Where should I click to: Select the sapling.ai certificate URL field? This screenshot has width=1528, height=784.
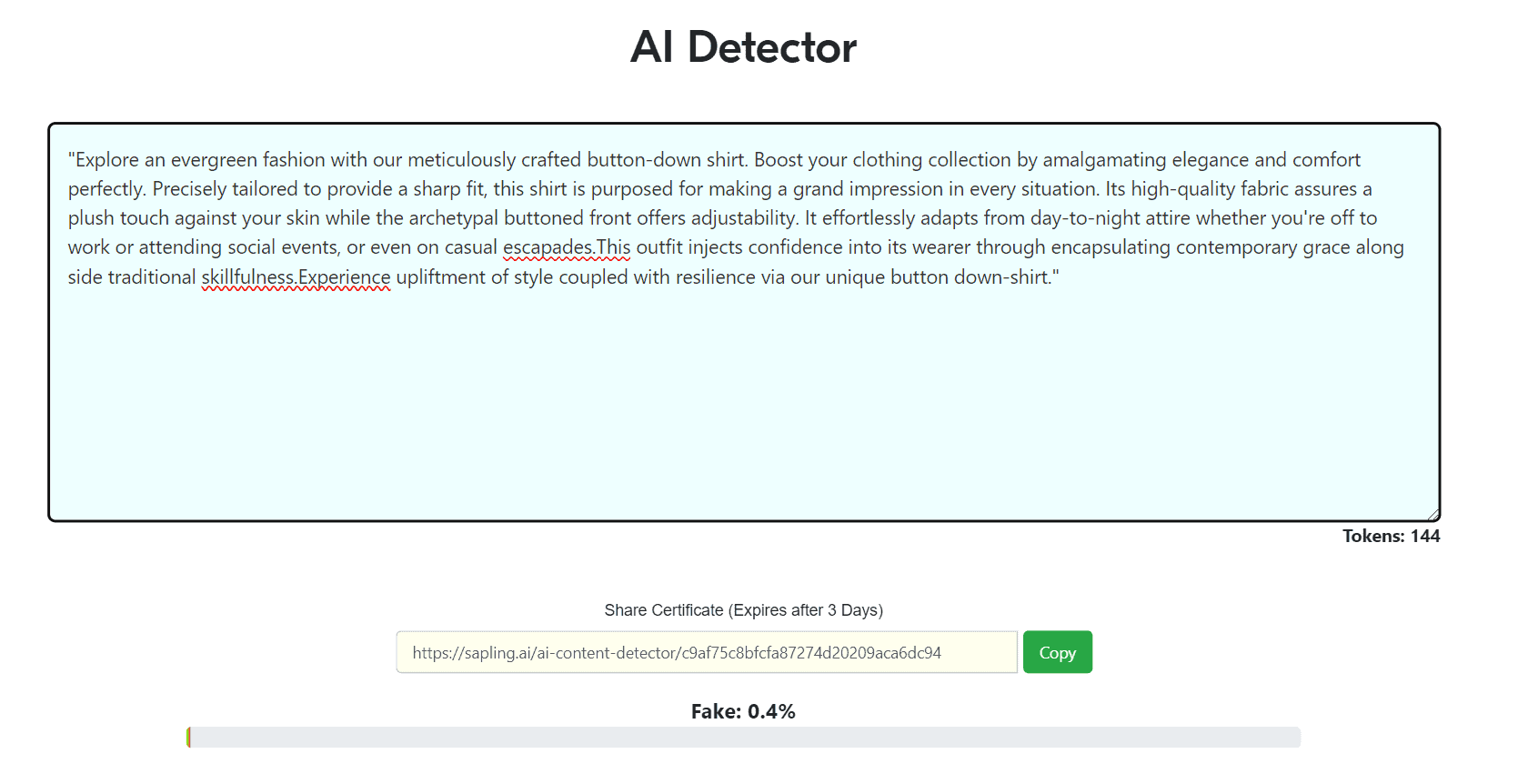707,652
